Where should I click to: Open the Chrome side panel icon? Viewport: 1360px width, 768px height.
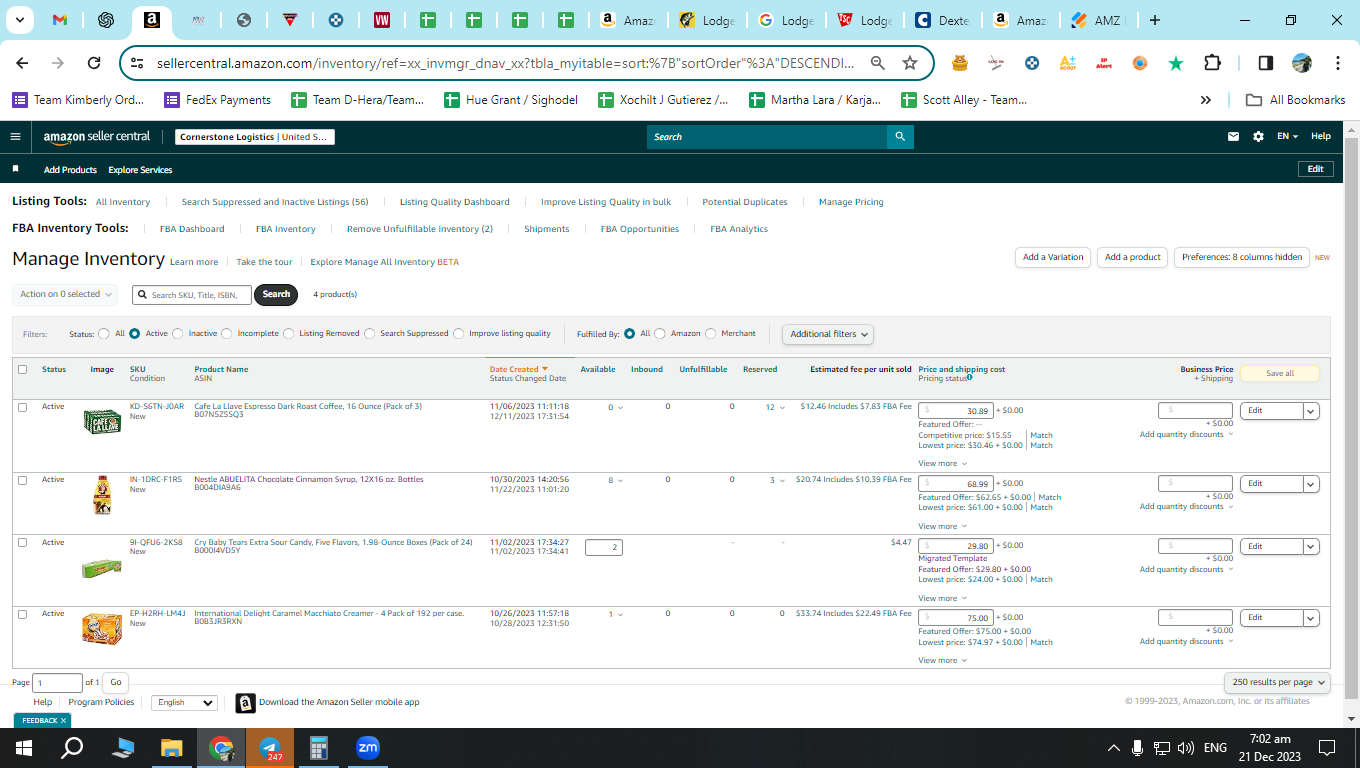click(x=1265, y=63)
